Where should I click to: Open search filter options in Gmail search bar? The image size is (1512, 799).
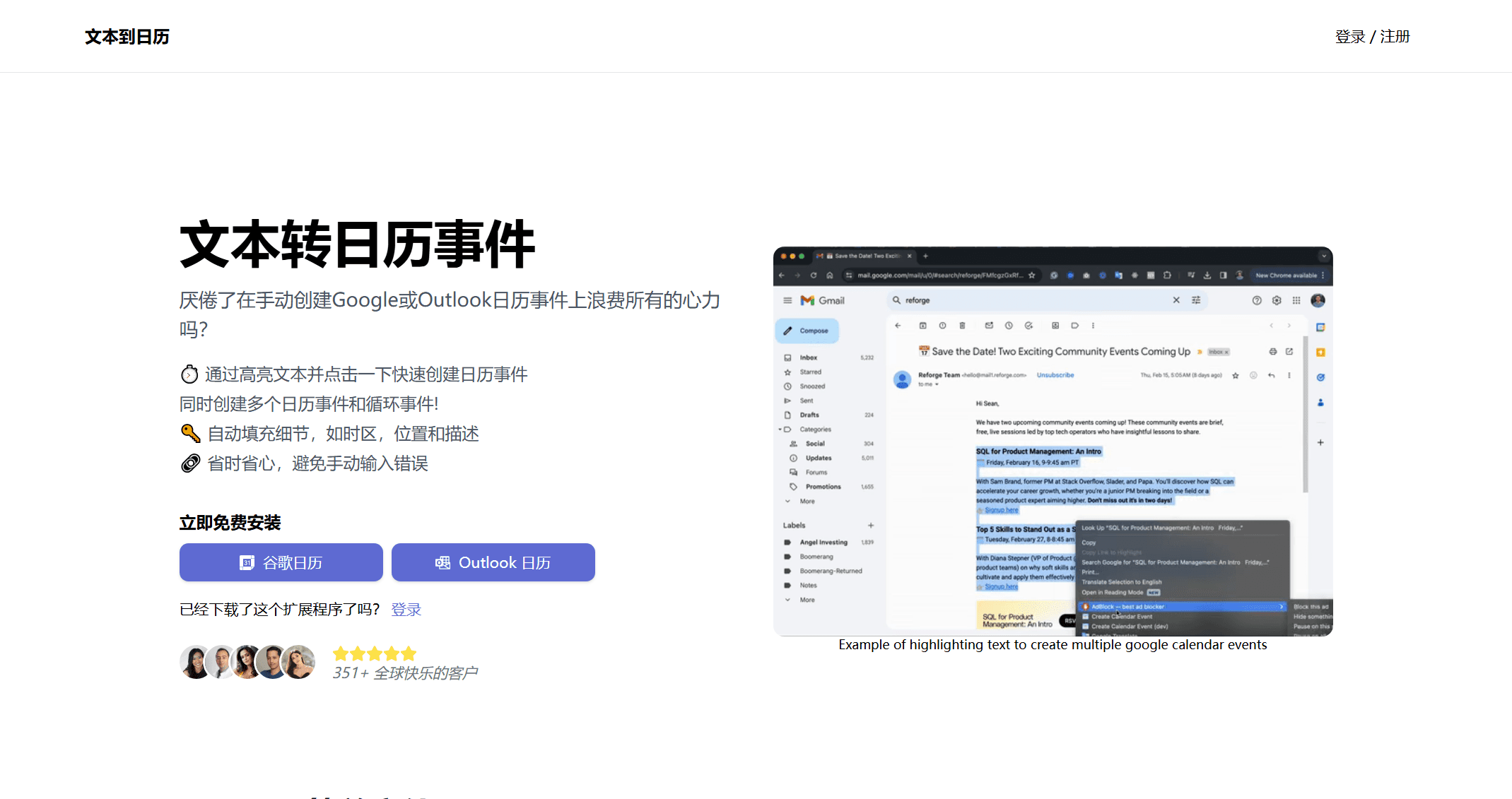click(x=1196, y=300)
